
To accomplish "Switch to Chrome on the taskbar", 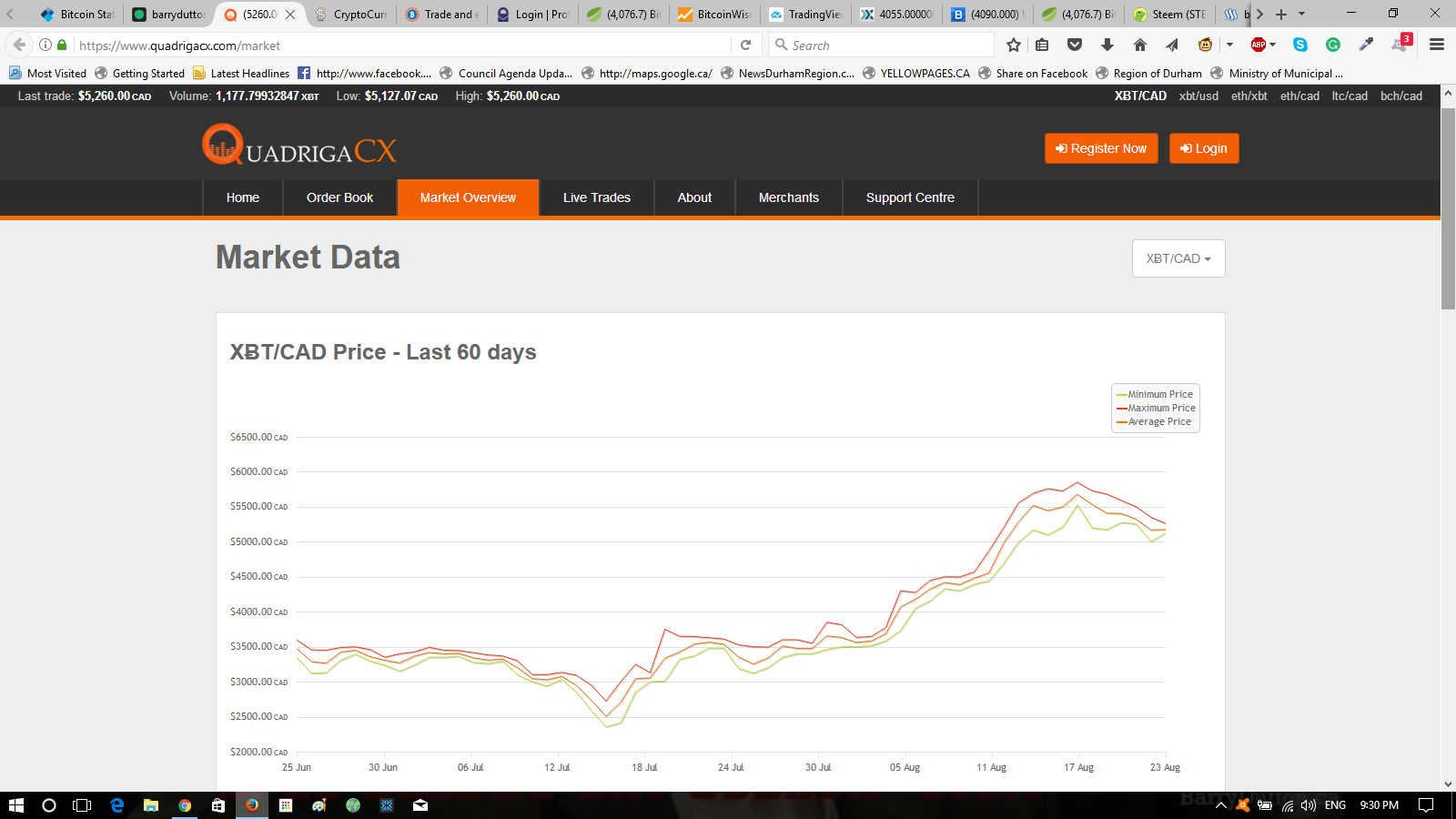I will [185, 805].
